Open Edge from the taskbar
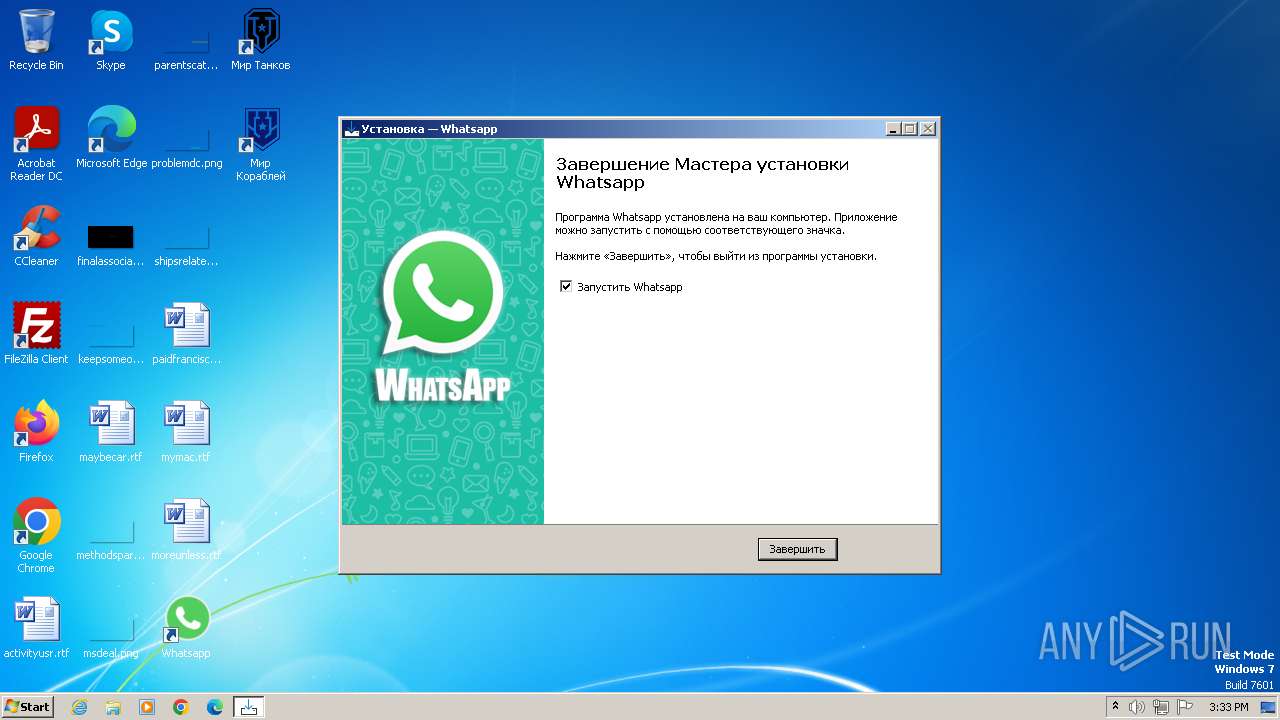Image resolution: width=1280 pixels, height=720 pixels. (x=215, y=707)
